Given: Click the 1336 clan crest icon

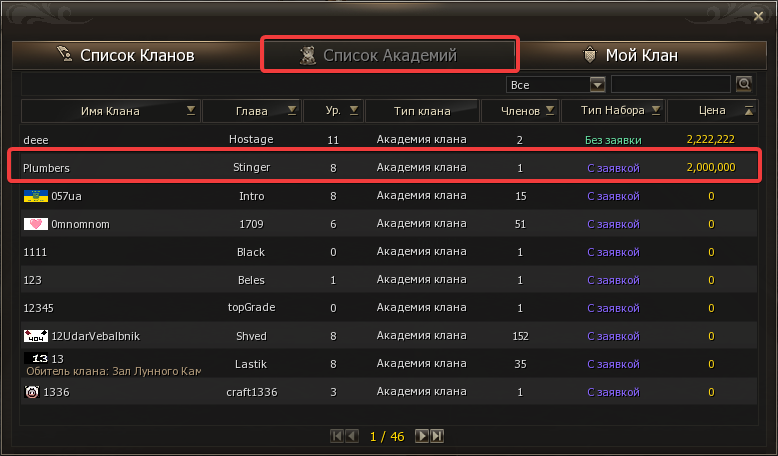Looking at the screenshot, I should 31,392.
